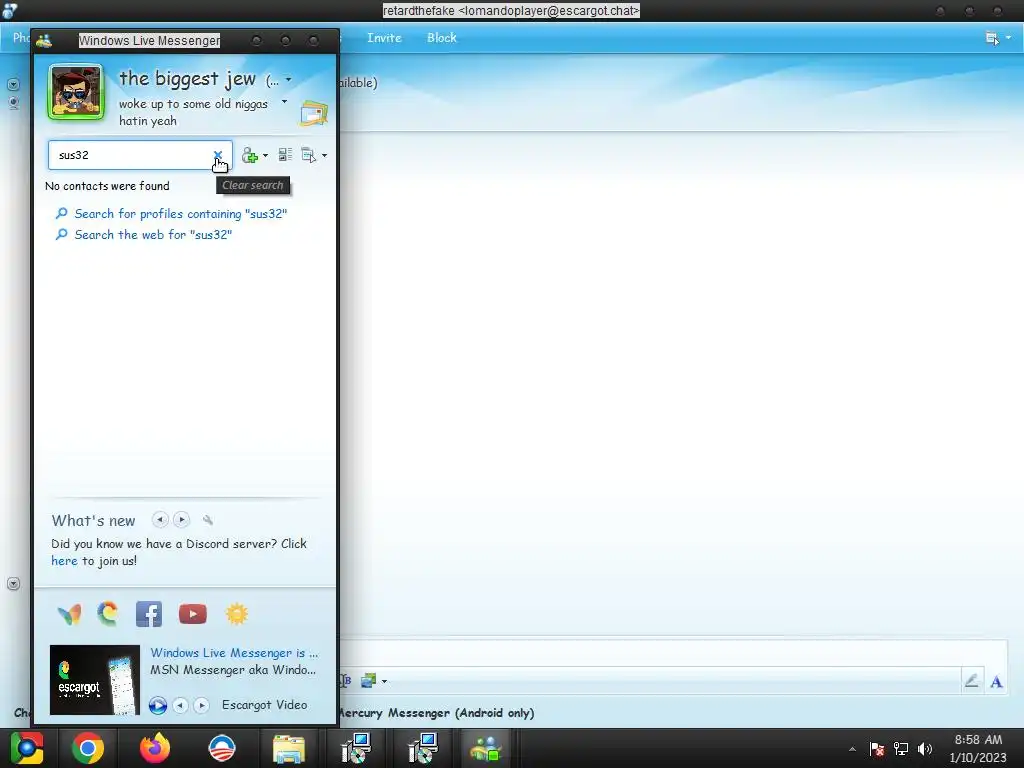Open the Action Center flag icon

click(877, 749)
